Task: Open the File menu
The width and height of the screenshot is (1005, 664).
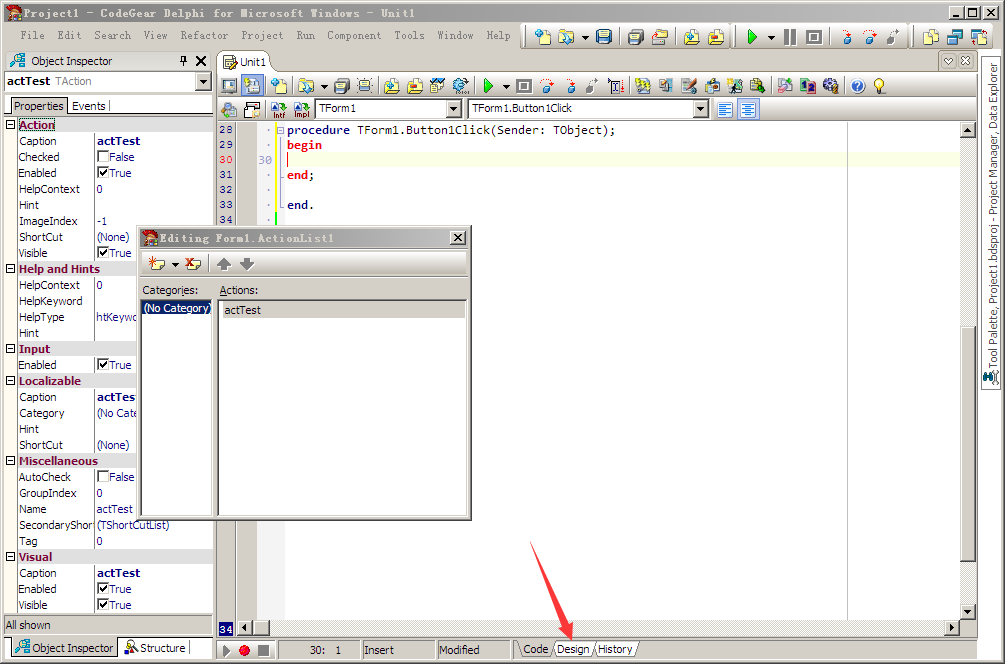Action: point(33,35)
